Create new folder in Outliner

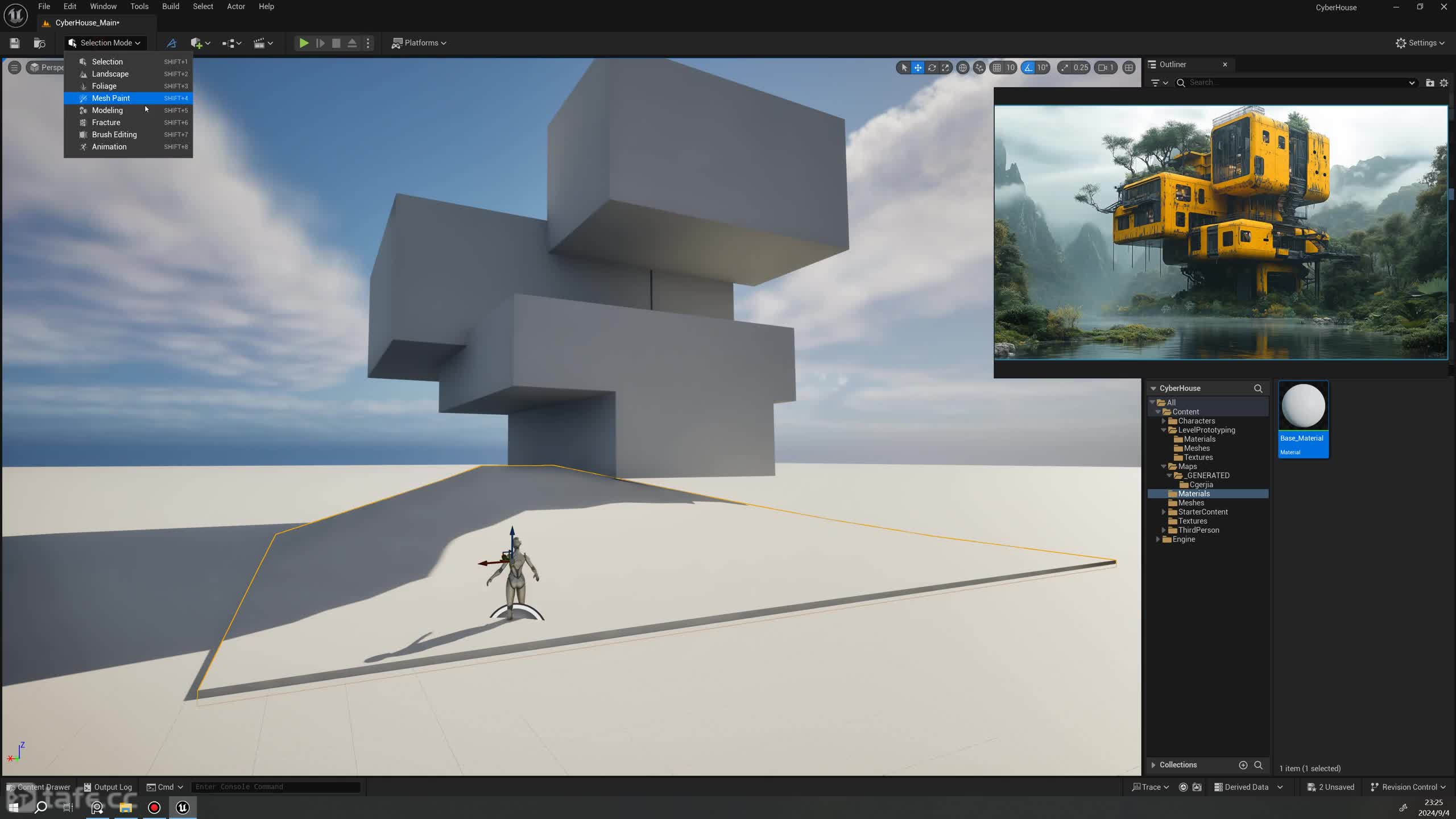point(1430,83)
